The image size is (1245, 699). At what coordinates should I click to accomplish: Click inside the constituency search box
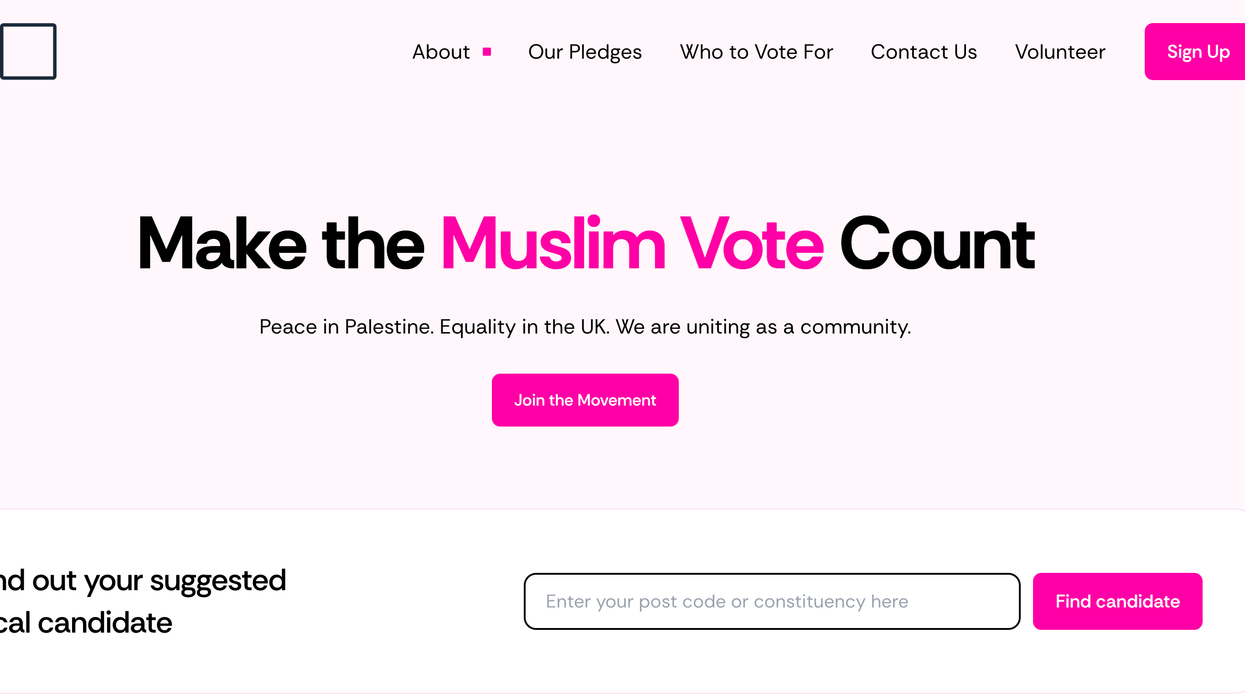coord(772,601)
